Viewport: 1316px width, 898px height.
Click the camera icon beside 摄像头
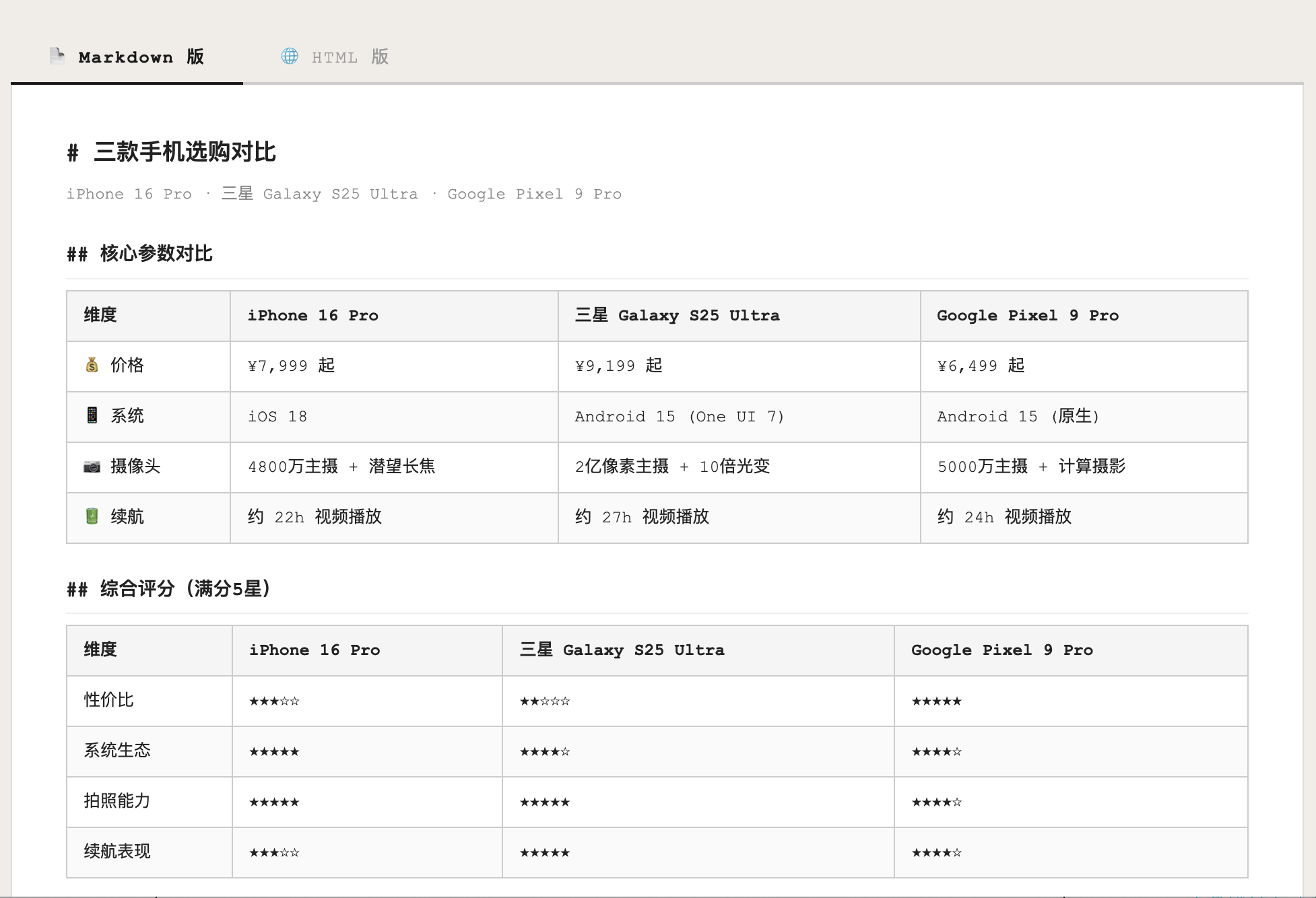(x=92, y=466)
